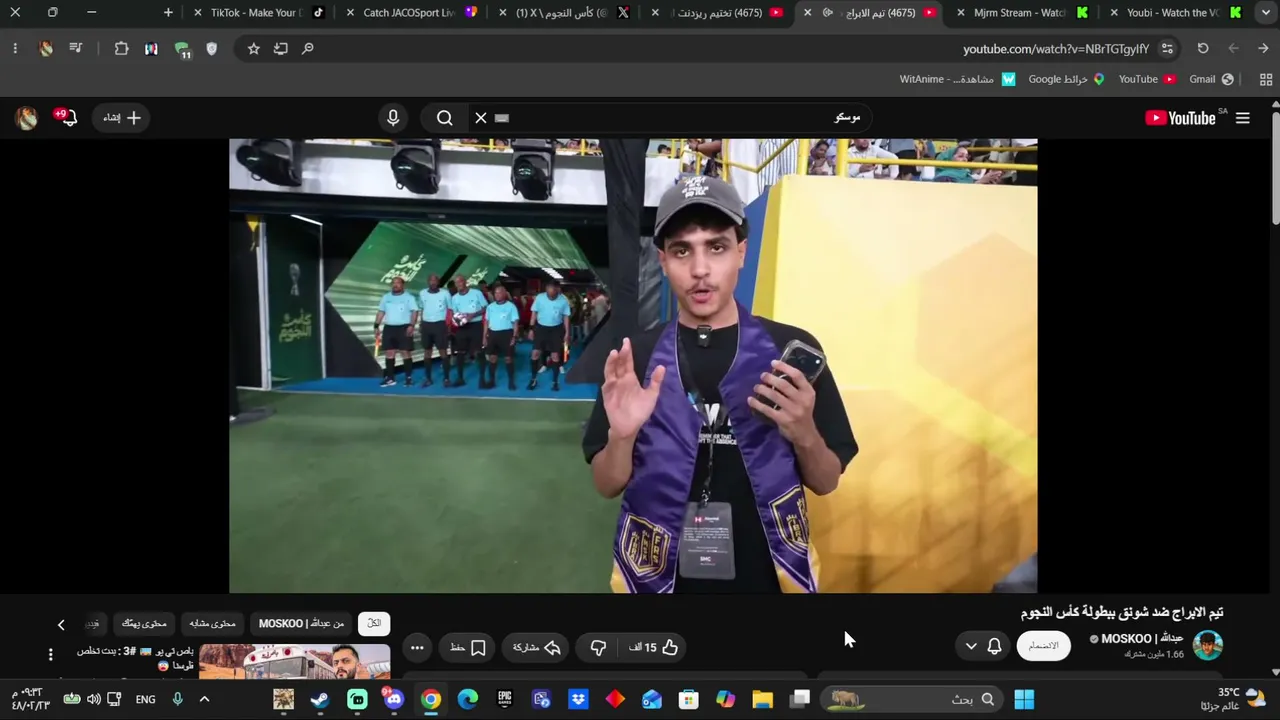This screenshot has height=720, width=1280.
Task: Start voice search with the microphone icon
Action: 393,118
